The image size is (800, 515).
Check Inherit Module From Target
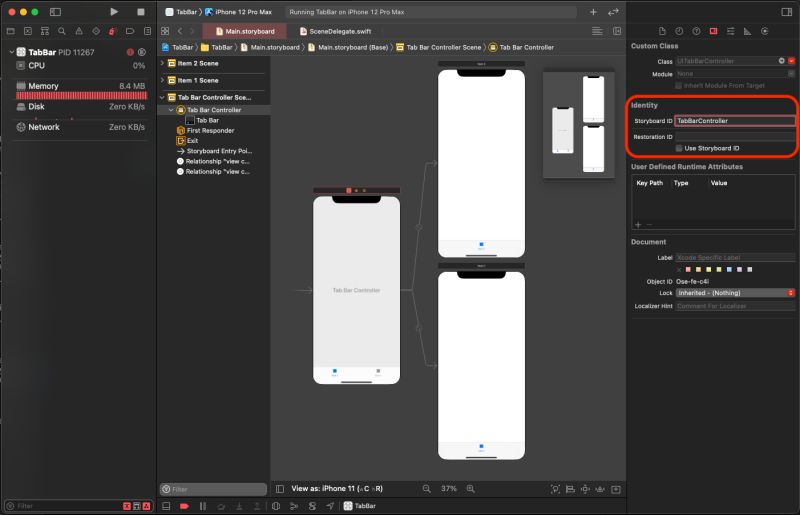679,86
